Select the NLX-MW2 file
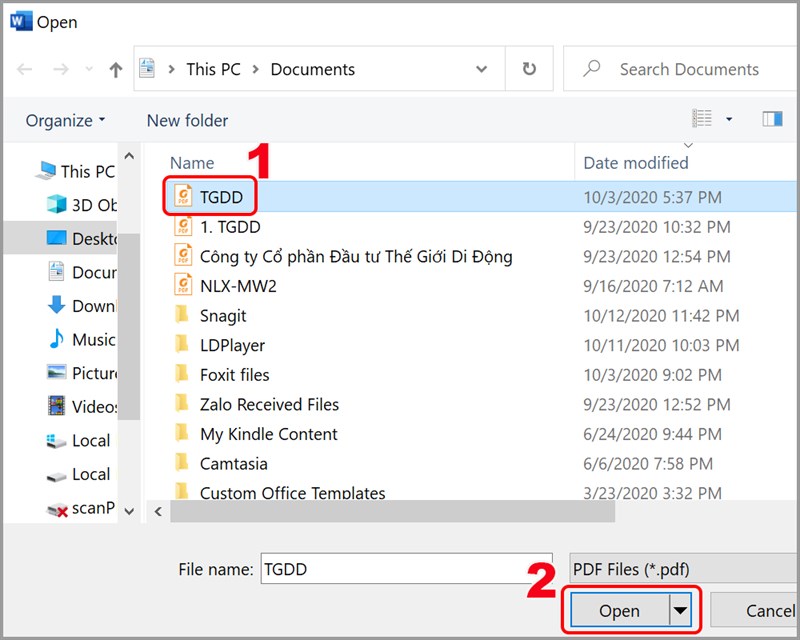This screenshot has height=640, width=800. click(x=238, y=286)
